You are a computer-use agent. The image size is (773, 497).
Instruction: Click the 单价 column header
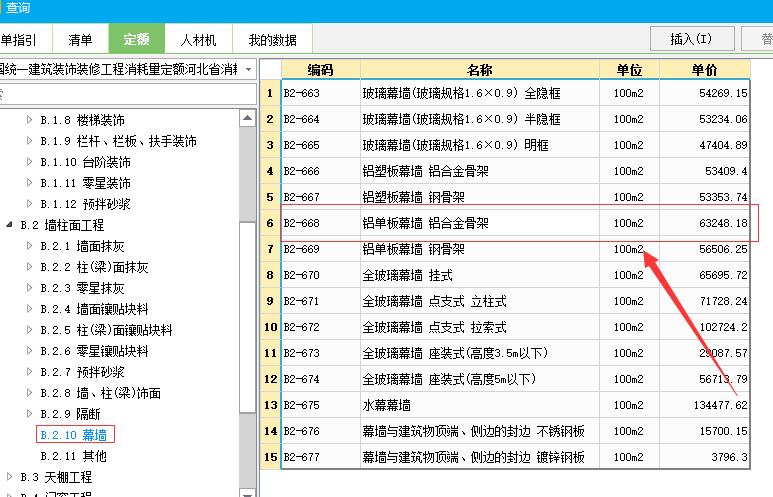click(x=704, y=70)
